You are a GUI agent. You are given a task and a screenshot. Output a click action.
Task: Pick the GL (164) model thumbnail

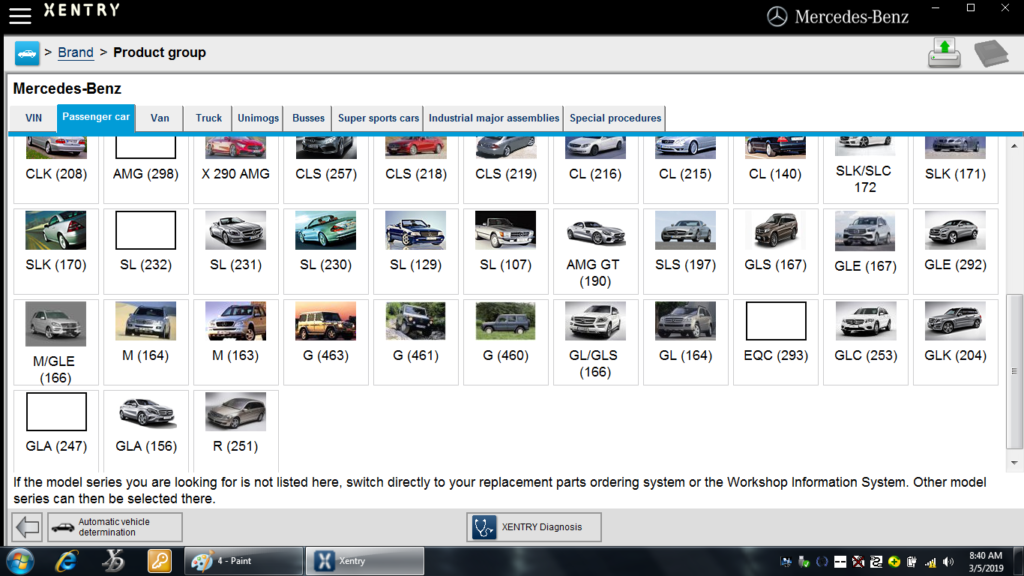tap(686, 321)
